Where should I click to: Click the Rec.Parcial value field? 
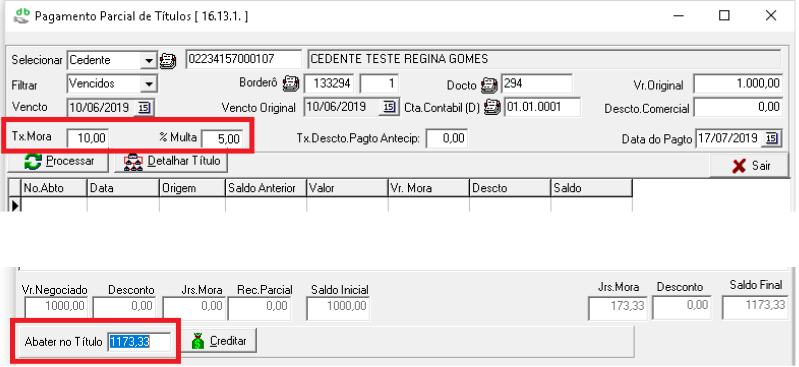coord(259,307)
